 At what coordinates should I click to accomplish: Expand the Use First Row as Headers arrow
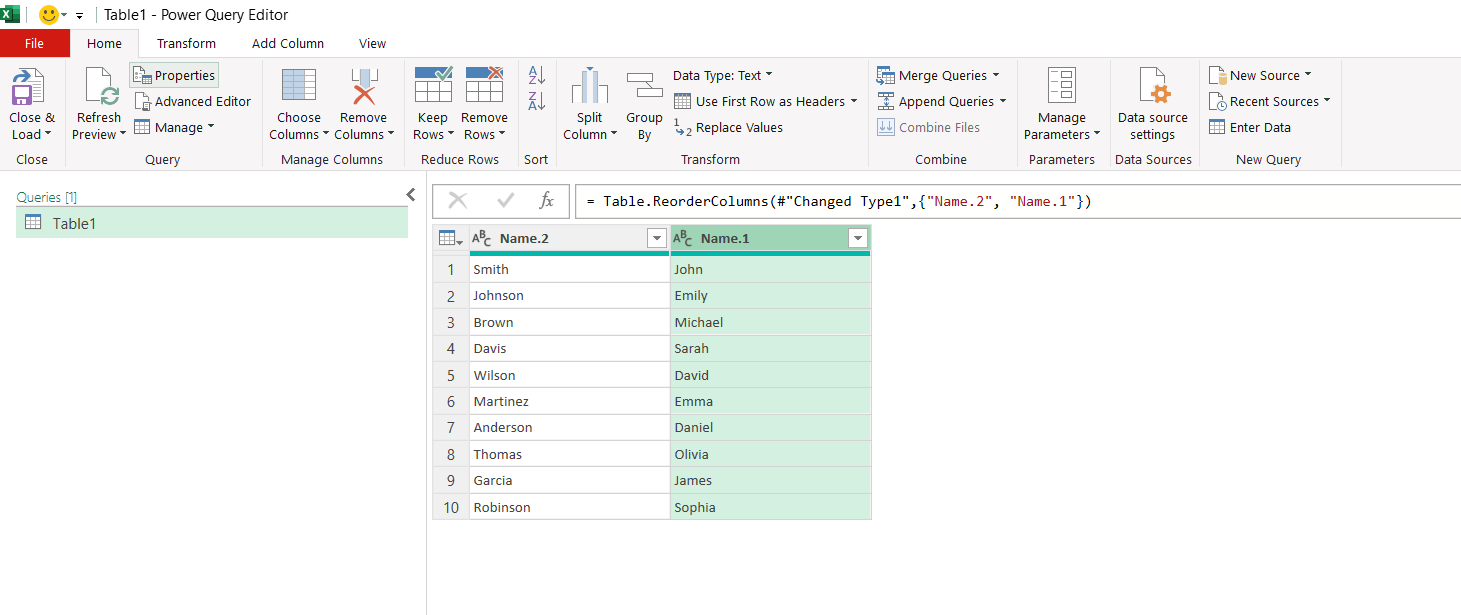[x=853, y=101]
